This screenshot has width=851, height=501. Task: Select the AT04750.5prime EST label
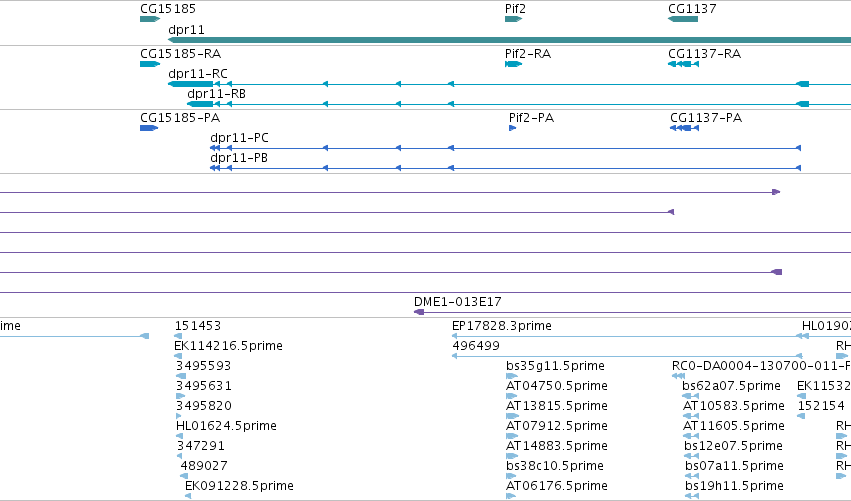(x=557, y=386)
